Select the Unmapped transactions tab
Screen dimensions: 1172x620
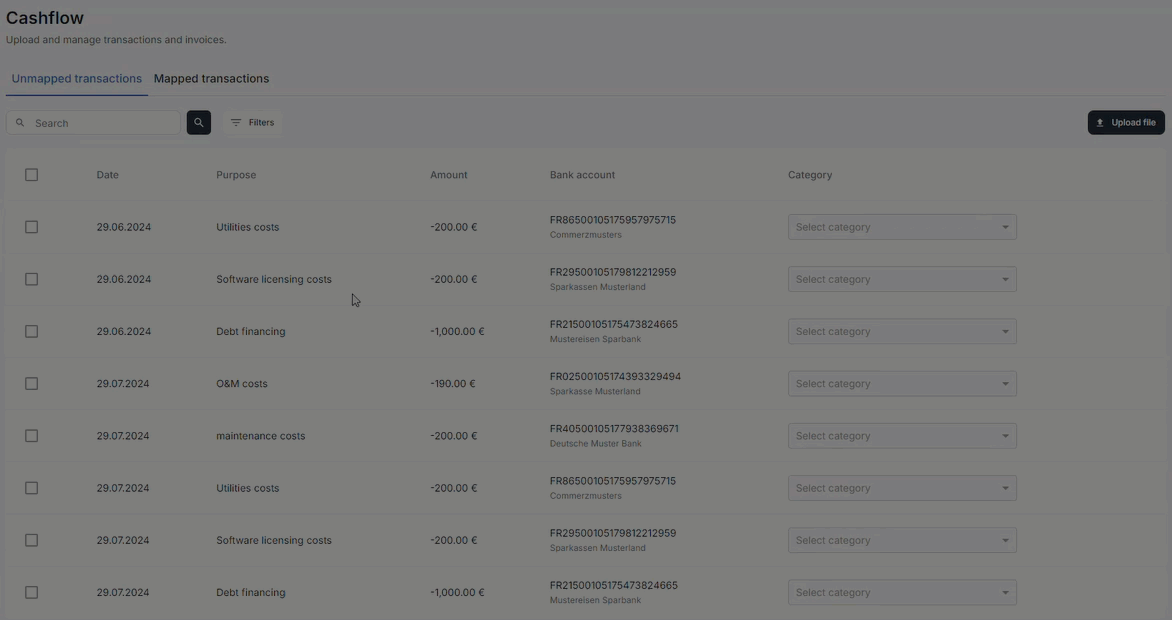(x=75, y=78)
